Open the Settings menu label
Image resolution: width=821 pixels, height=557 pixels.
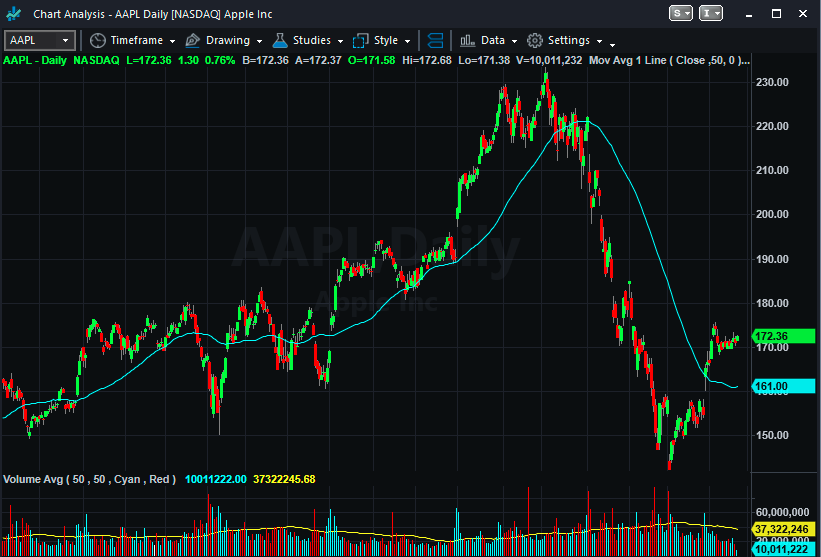coord(569,40)
